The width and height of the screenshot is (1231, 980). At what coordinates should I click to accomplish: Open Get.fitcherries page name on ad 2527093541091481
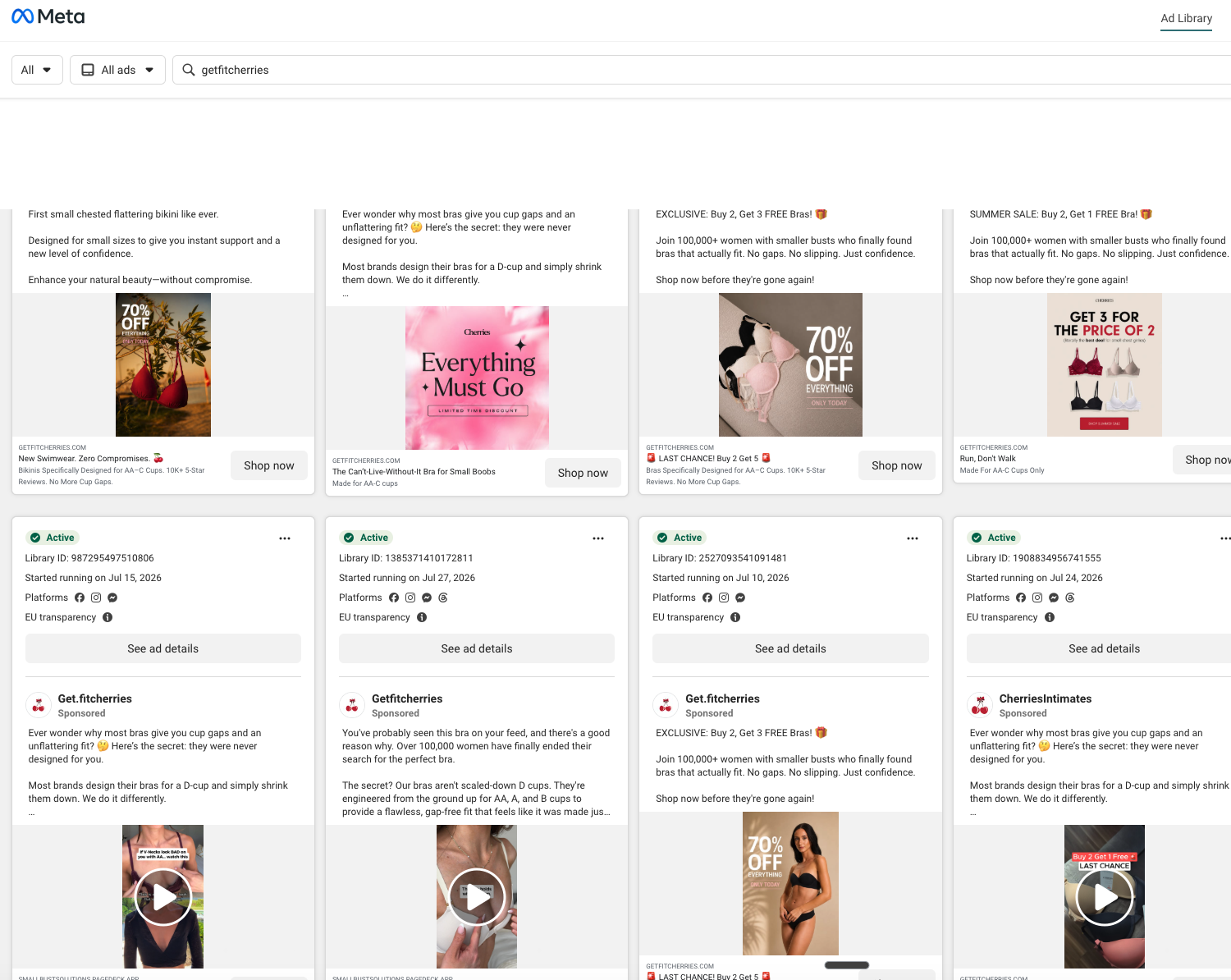click(x=722, y=698)
